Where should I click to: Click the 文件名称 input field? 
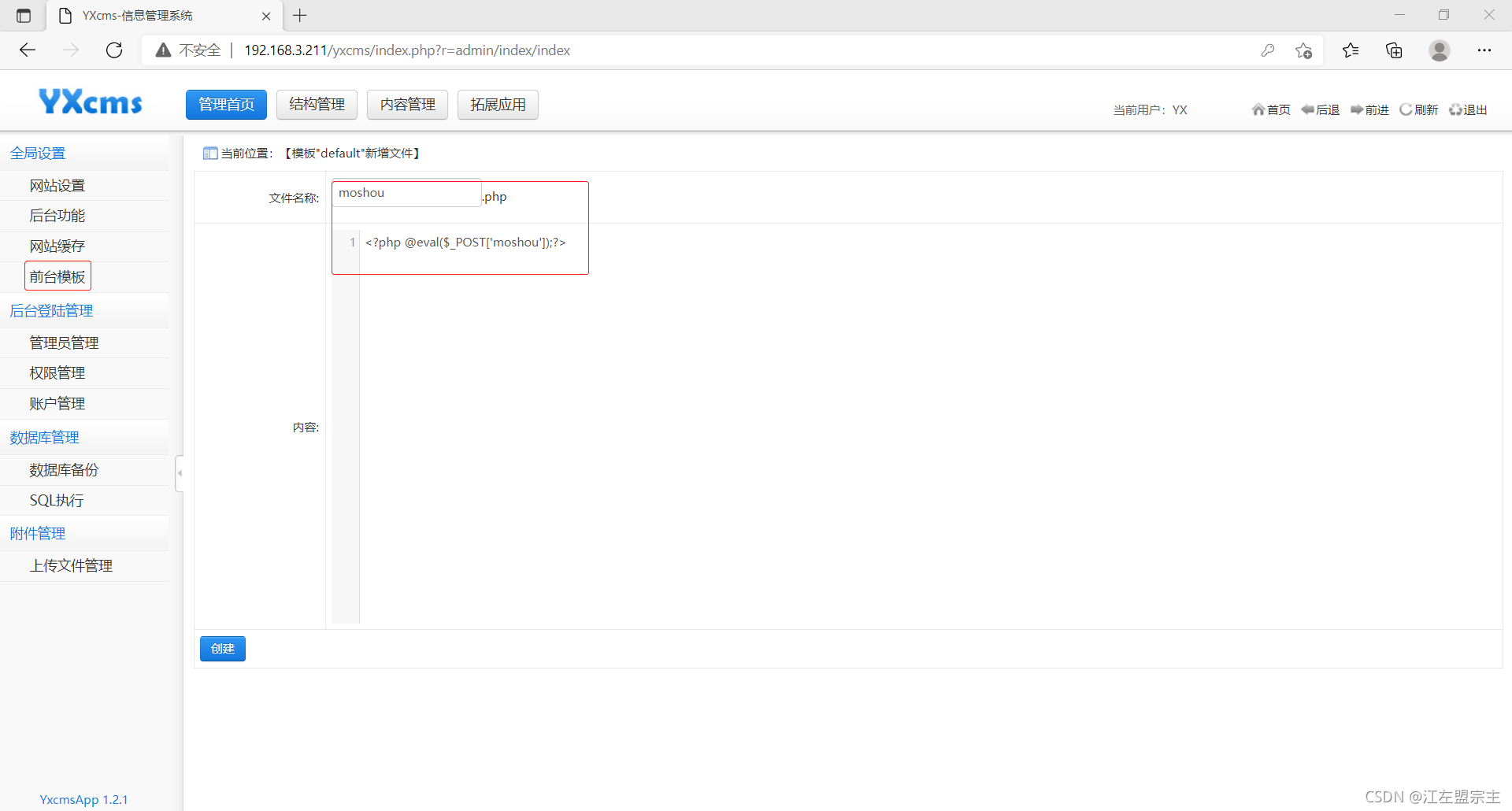click(x=406, y=193)
